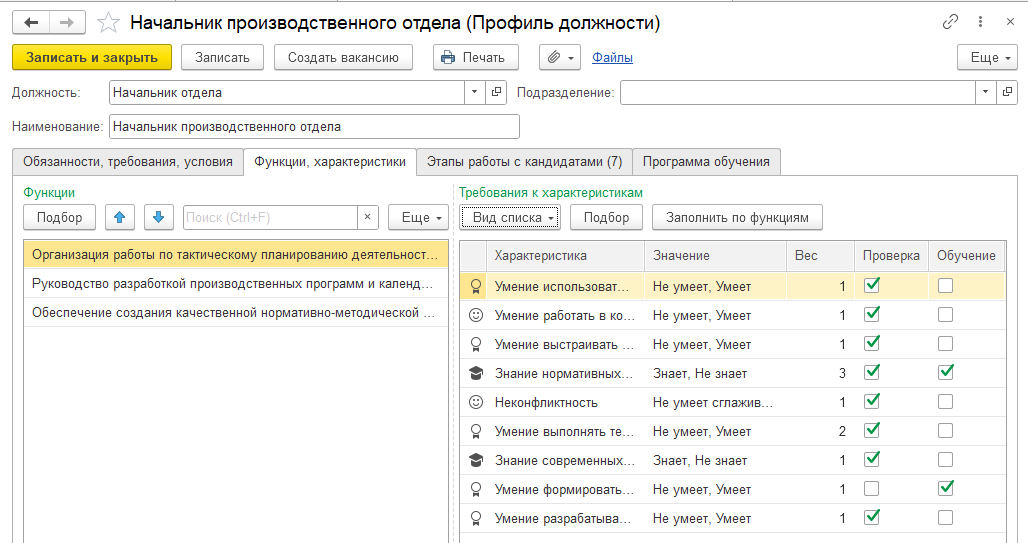Viewport: 1028px width, 543px height.
Task: Click weight value 2 in Умение выполнять row
Action: [x=842, y=432]
